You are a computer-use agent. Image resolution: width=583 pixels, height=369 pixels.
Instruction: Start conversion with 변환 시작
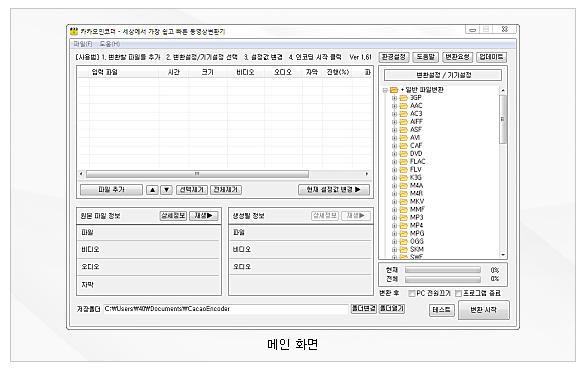coord(483,310)
